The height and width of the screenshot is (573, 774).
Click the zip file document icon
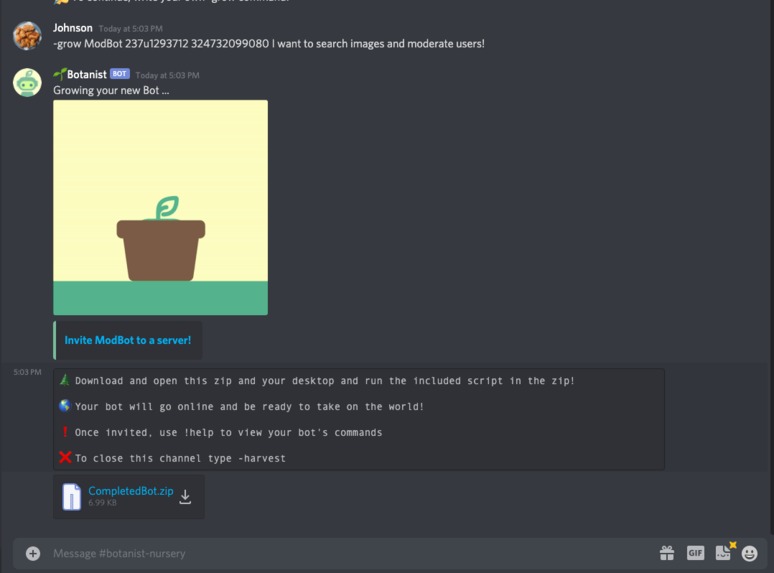(71, 497)
